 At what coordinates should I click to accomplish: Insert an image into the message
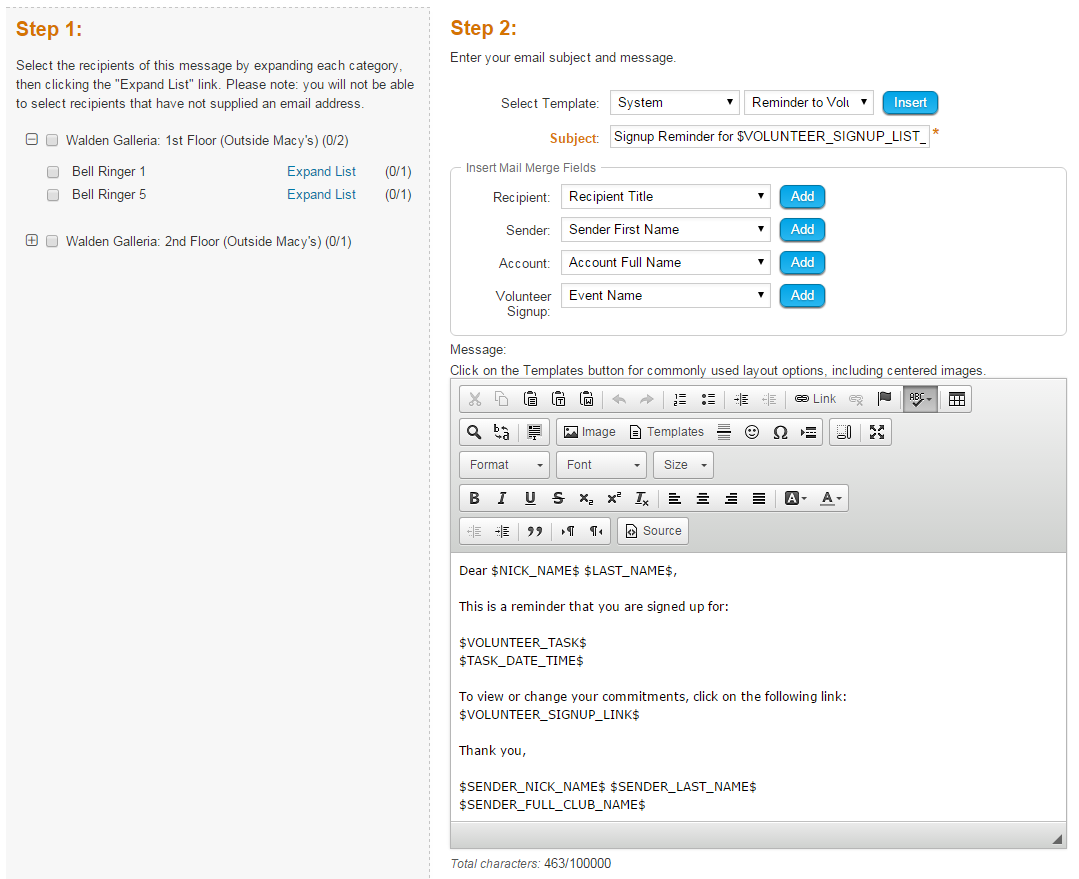pyautogui.click(x=590, y=432)
